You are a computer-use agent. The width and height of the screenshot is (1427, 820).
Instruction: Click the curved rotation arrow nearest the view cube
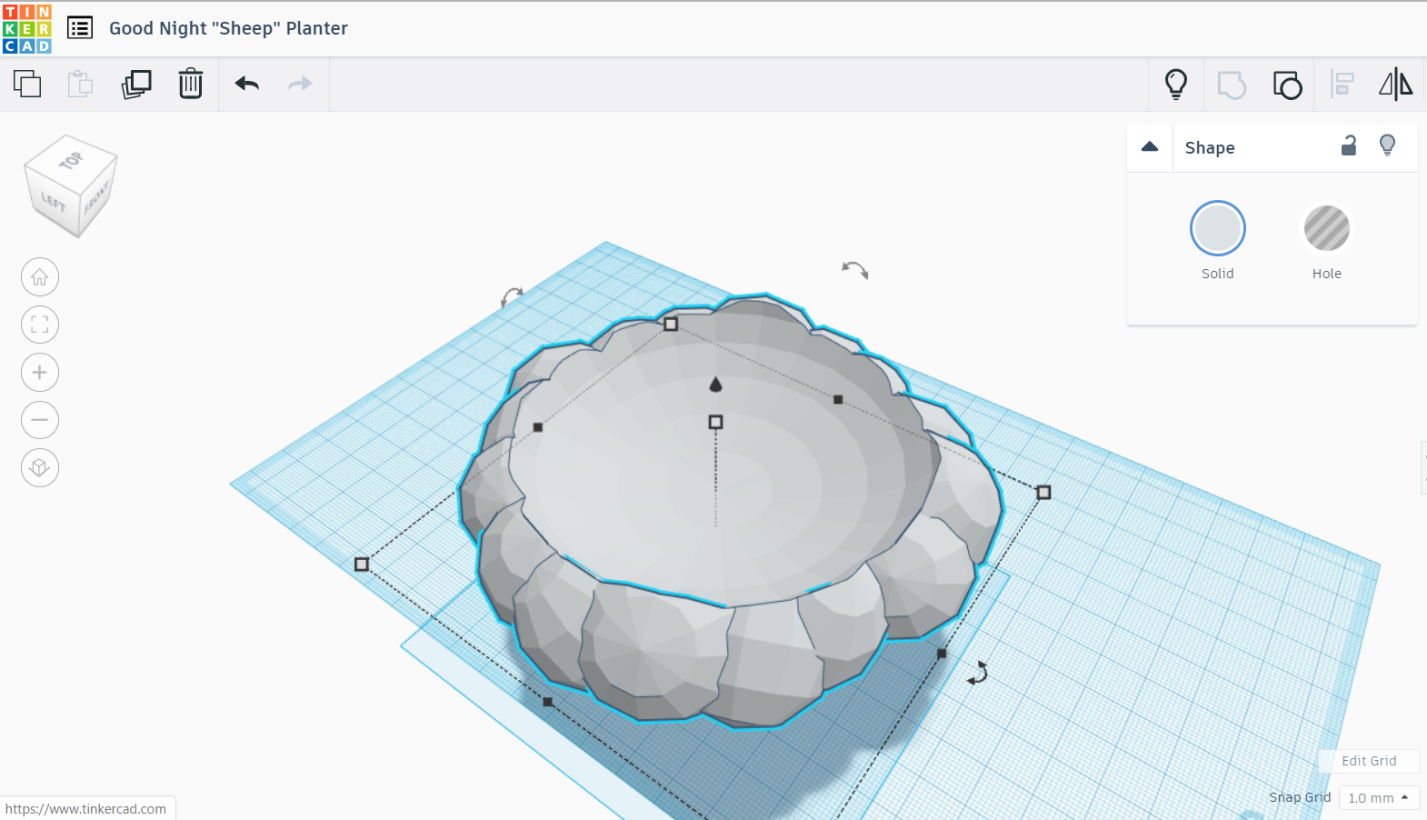pos(512,296)
